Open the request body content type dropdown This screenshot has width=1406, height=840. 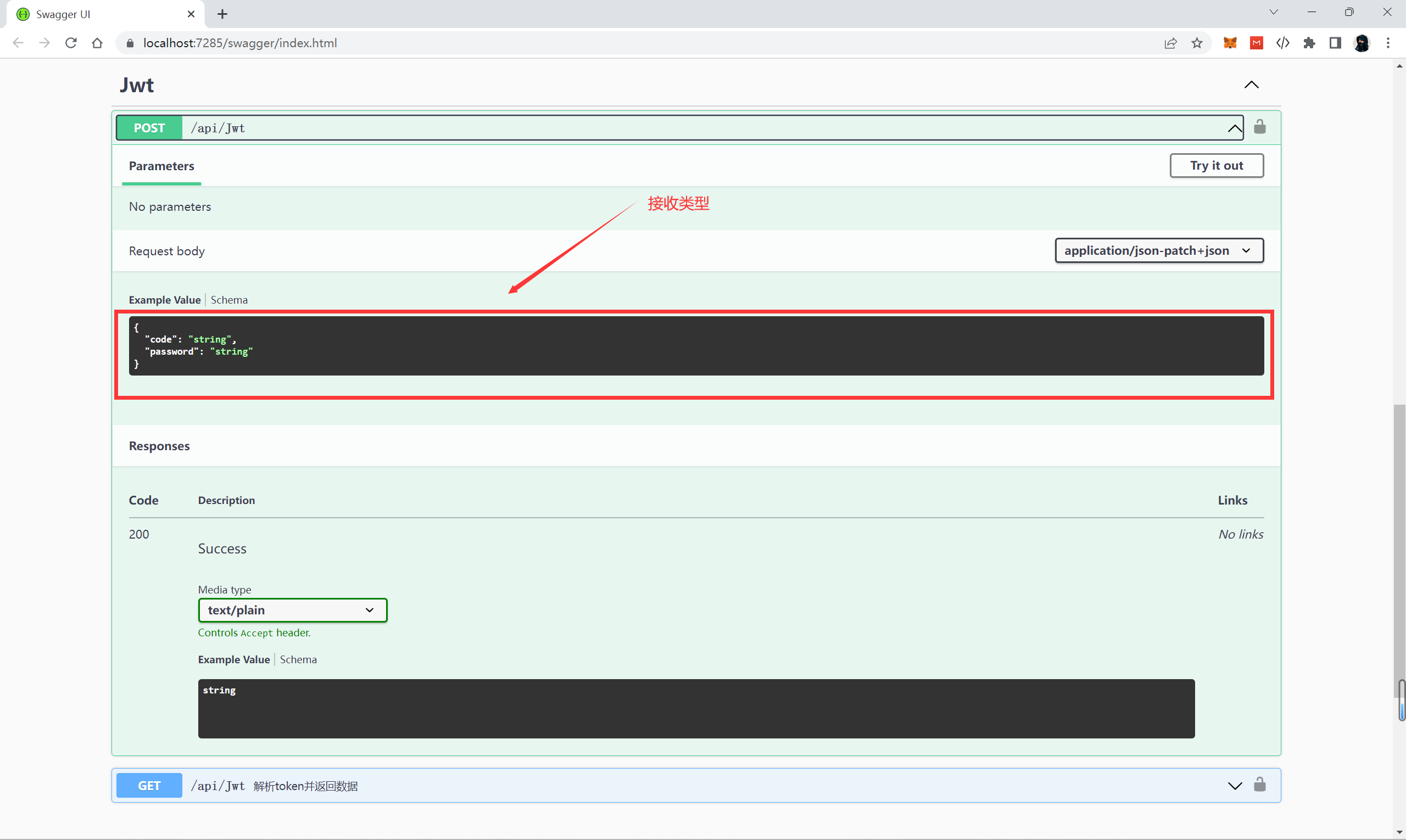point(1158,251)
